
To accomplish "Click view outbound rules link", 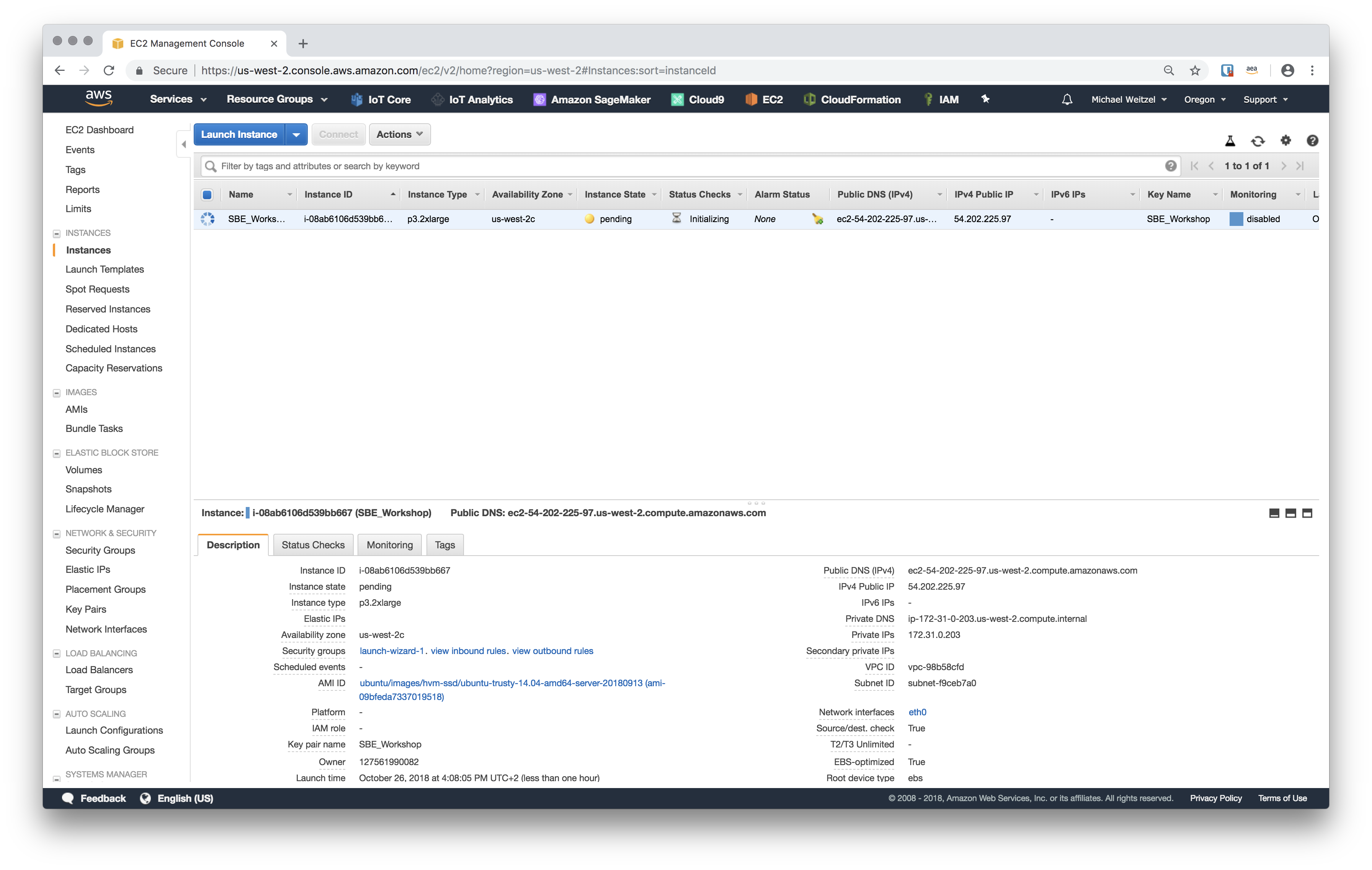I will (x=552, y=651).
